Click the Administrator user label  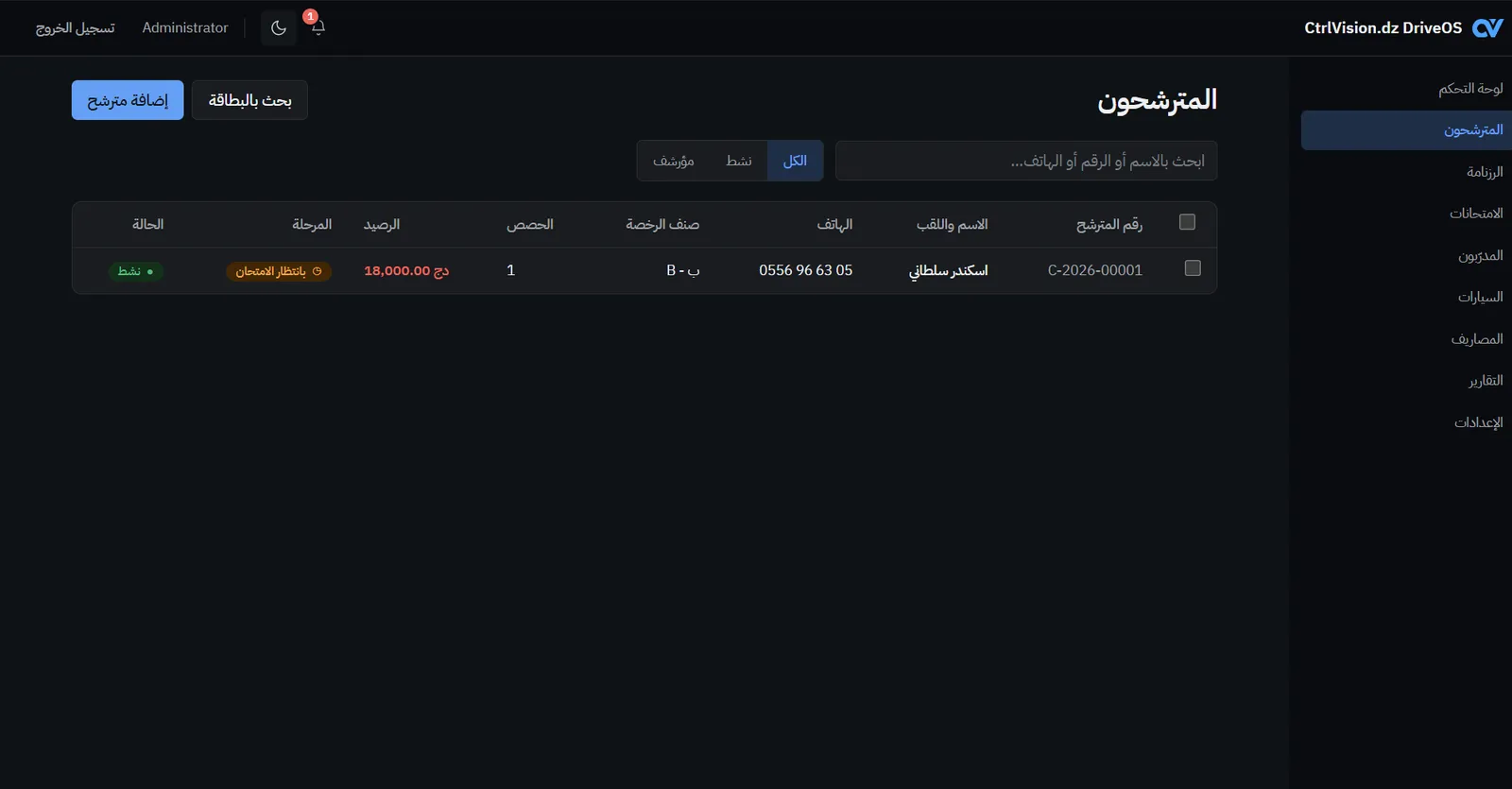point(185,28)
